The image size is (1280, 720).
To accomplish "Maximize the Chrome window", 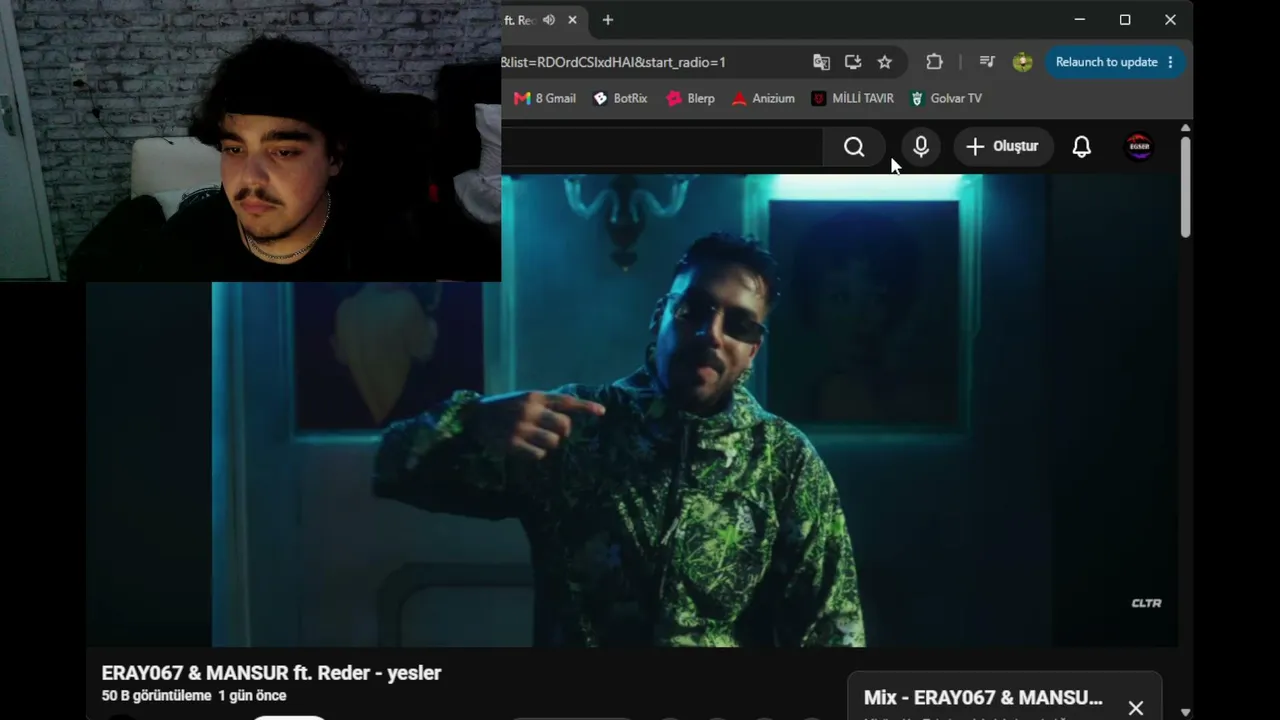I will [1125, 20].
